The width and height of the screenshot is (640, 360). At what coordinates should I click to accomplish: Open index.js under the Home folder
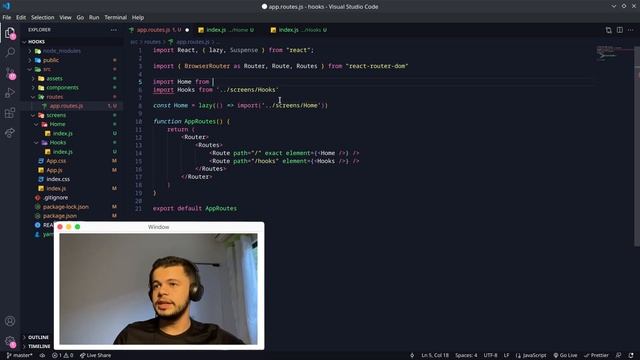coord(71,133)
